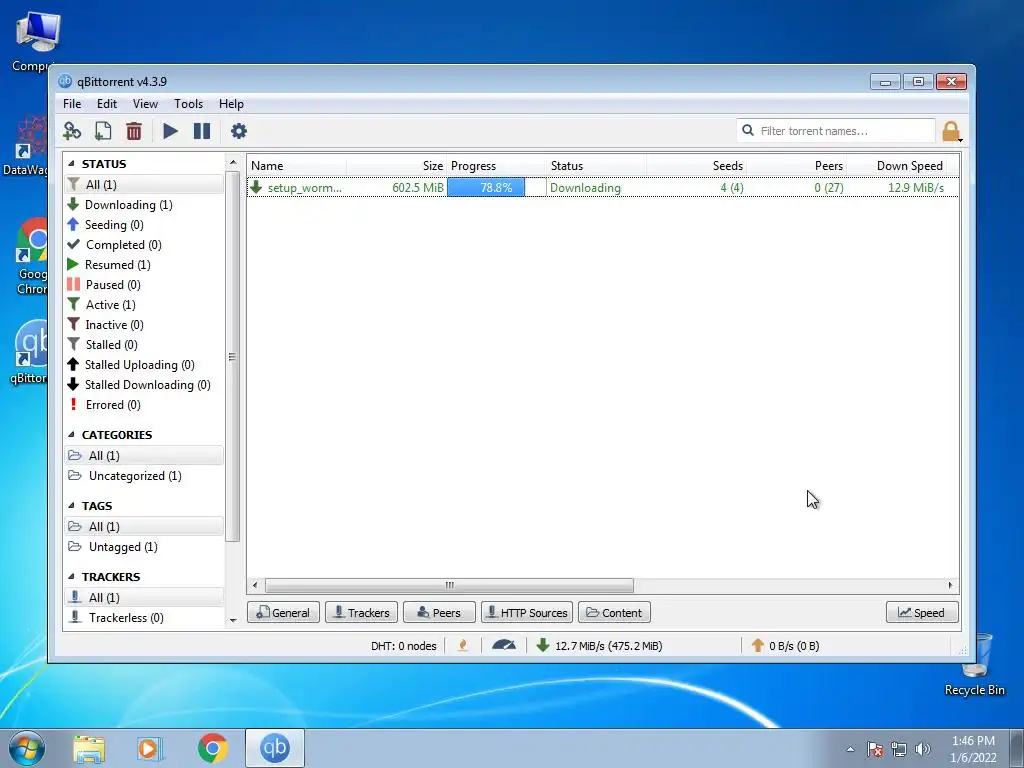Filter by Active (1) status

(110, 305)
